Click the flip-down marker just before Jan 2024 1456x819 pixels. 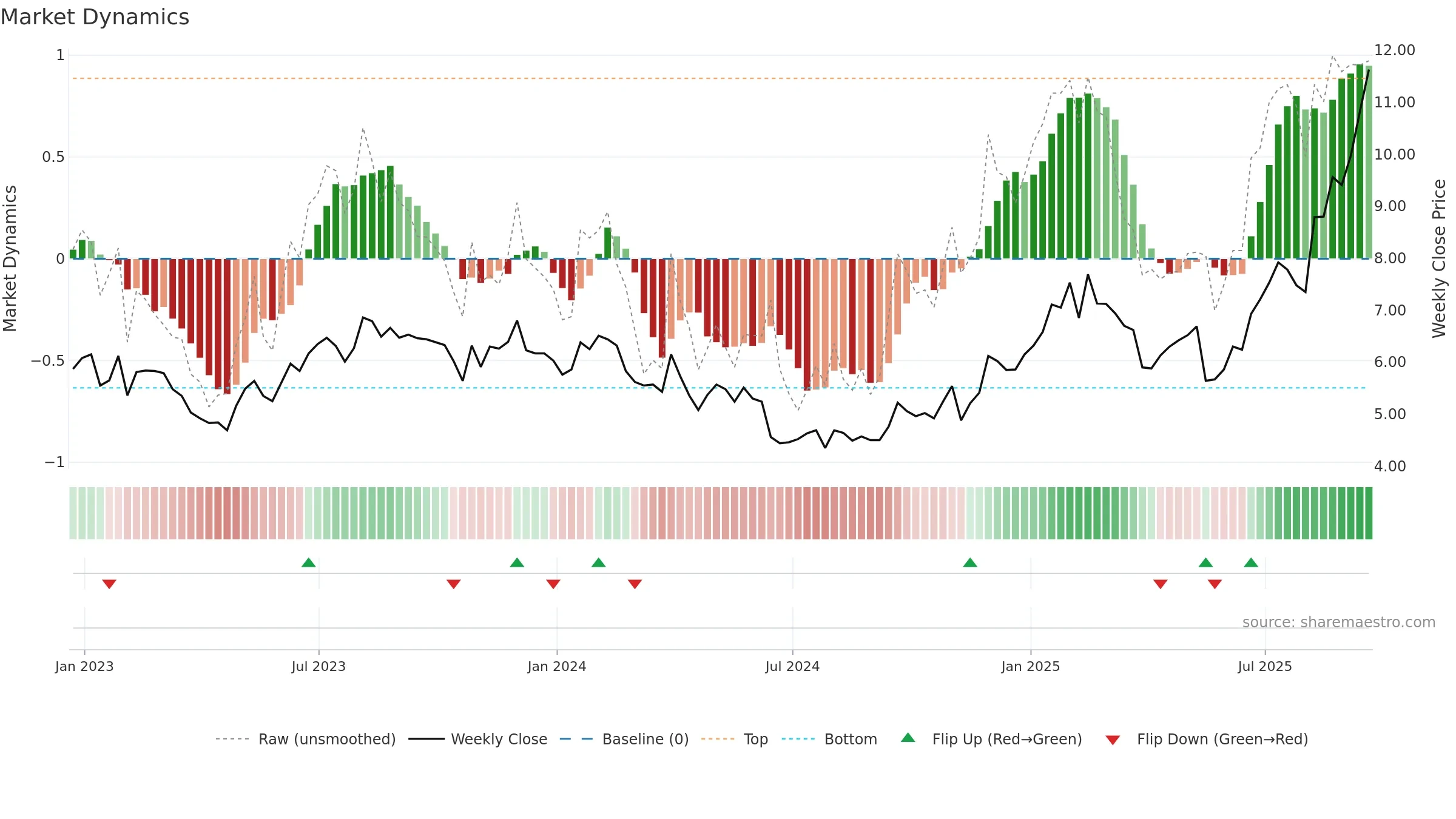[x=553, y=584]
